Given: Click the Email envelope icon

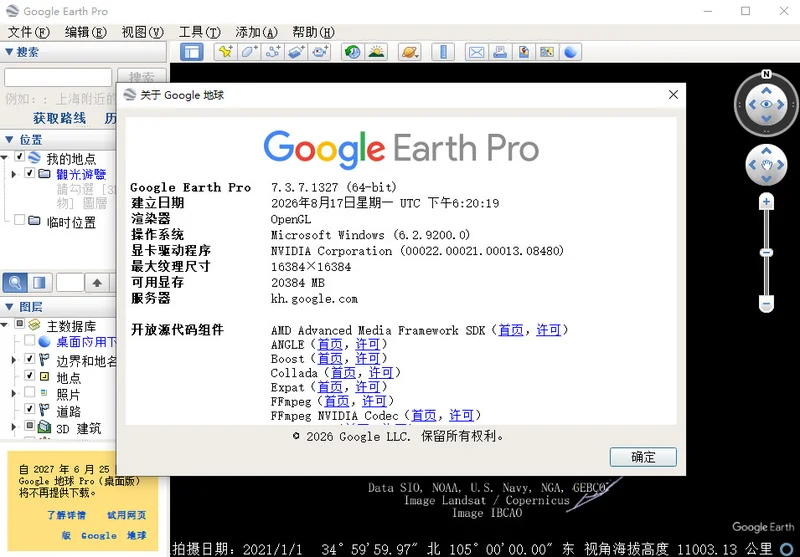Looking at the screenshot, I should tap(477, 52).
